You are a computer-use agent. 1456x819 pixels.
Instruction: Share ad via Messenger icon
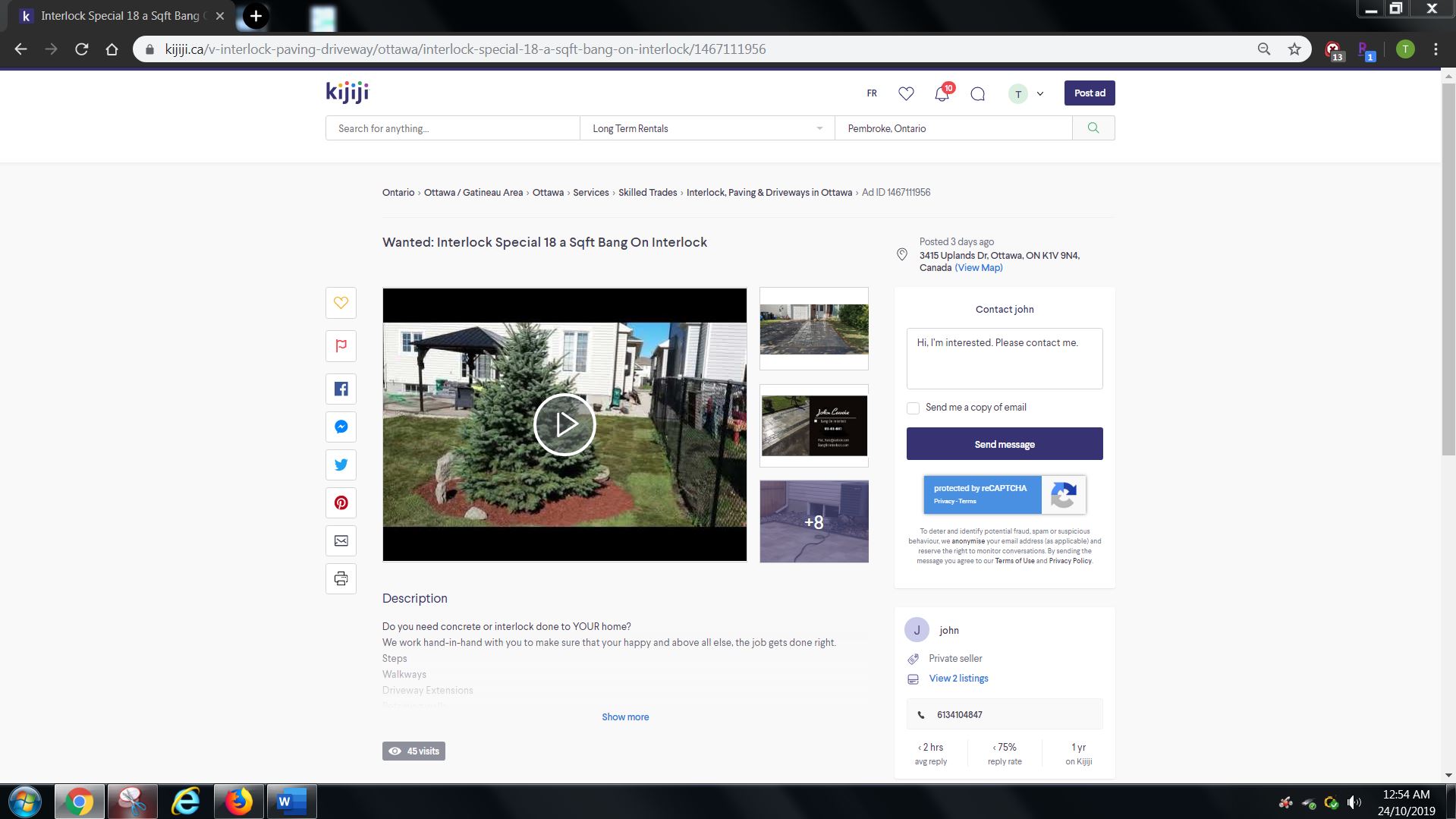[x=341, y=427]
